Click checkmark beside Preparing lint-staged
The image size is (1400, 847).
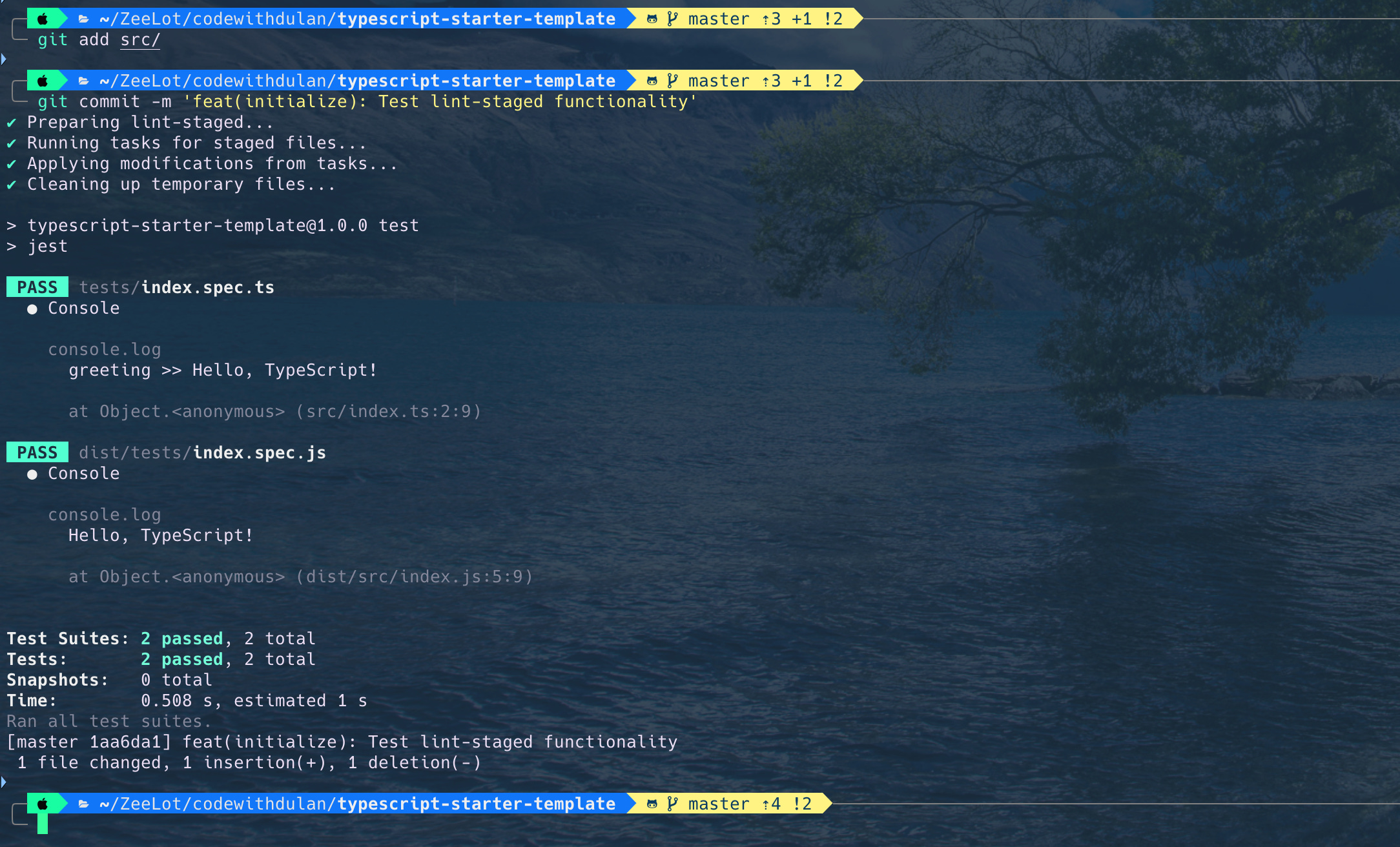point(12,123)
